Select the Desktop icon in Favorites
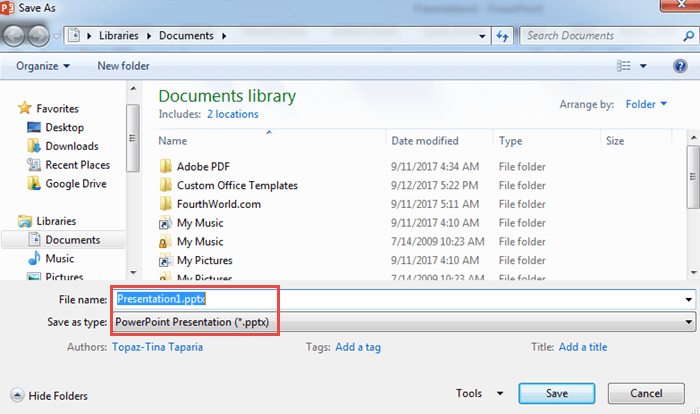The image size is (700, 414). point(34,127)
